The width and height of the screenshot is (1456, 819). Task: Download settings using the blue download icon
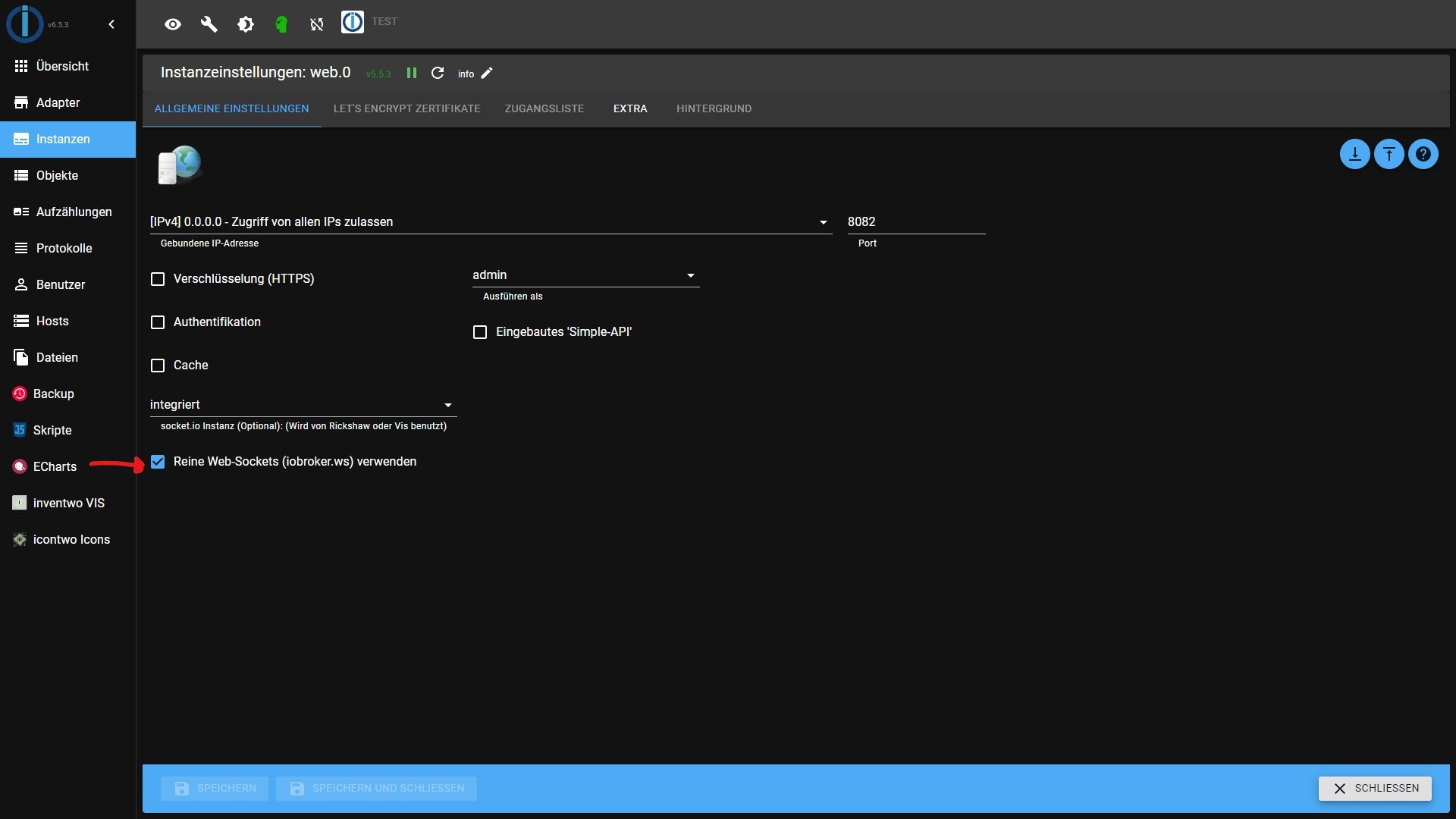1354,153
